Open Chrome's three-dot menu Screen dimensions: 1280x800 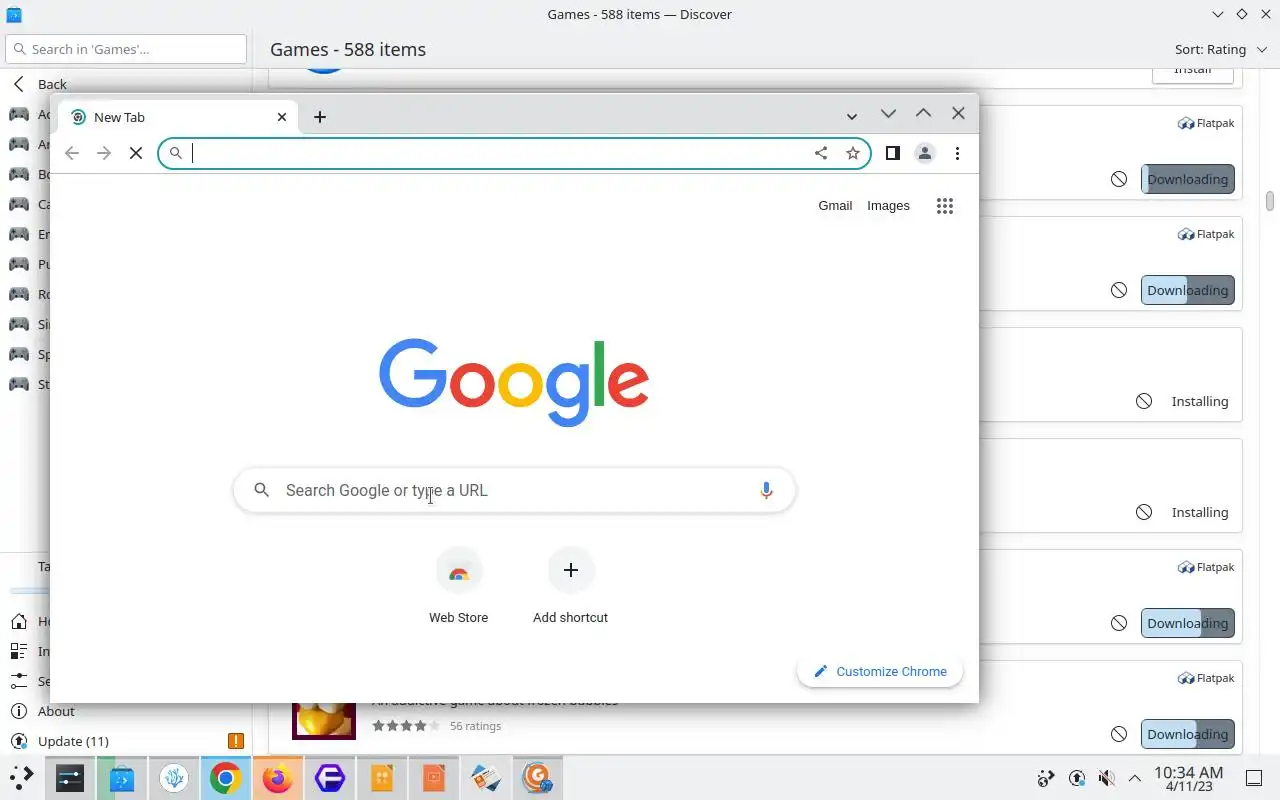(957, 153)
